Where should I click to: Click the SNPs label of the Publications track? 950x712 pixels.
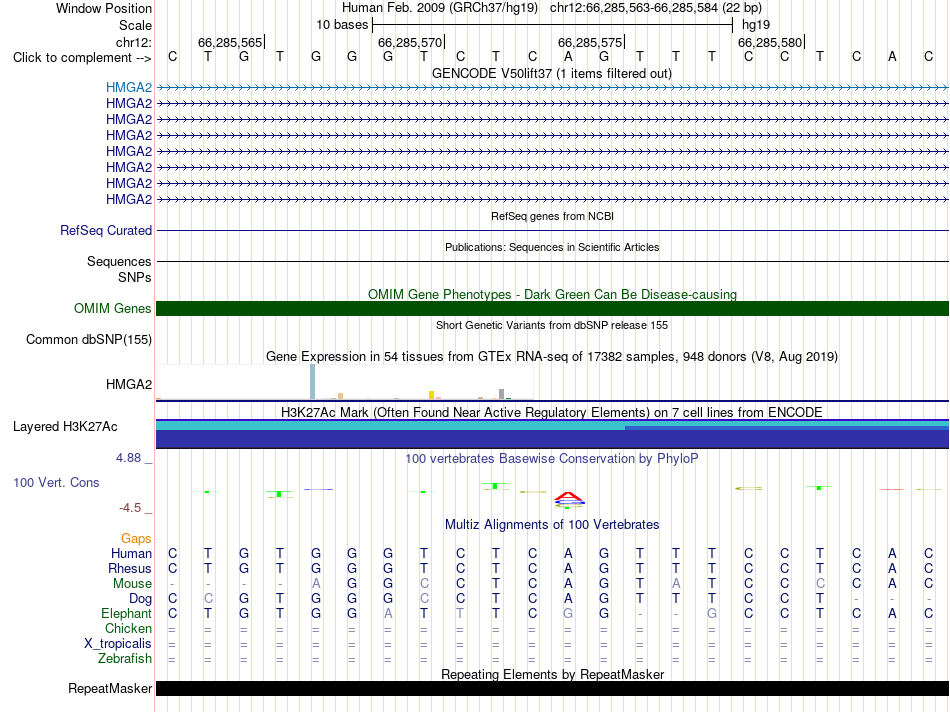[x=135, y=277]
